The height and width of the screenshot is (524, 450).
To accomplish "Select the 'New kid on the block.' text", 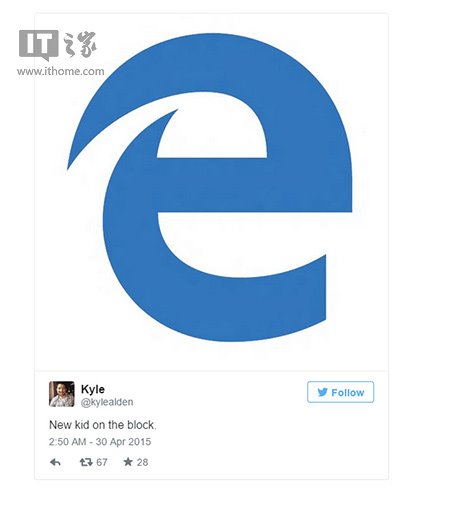I will (103, 425).
